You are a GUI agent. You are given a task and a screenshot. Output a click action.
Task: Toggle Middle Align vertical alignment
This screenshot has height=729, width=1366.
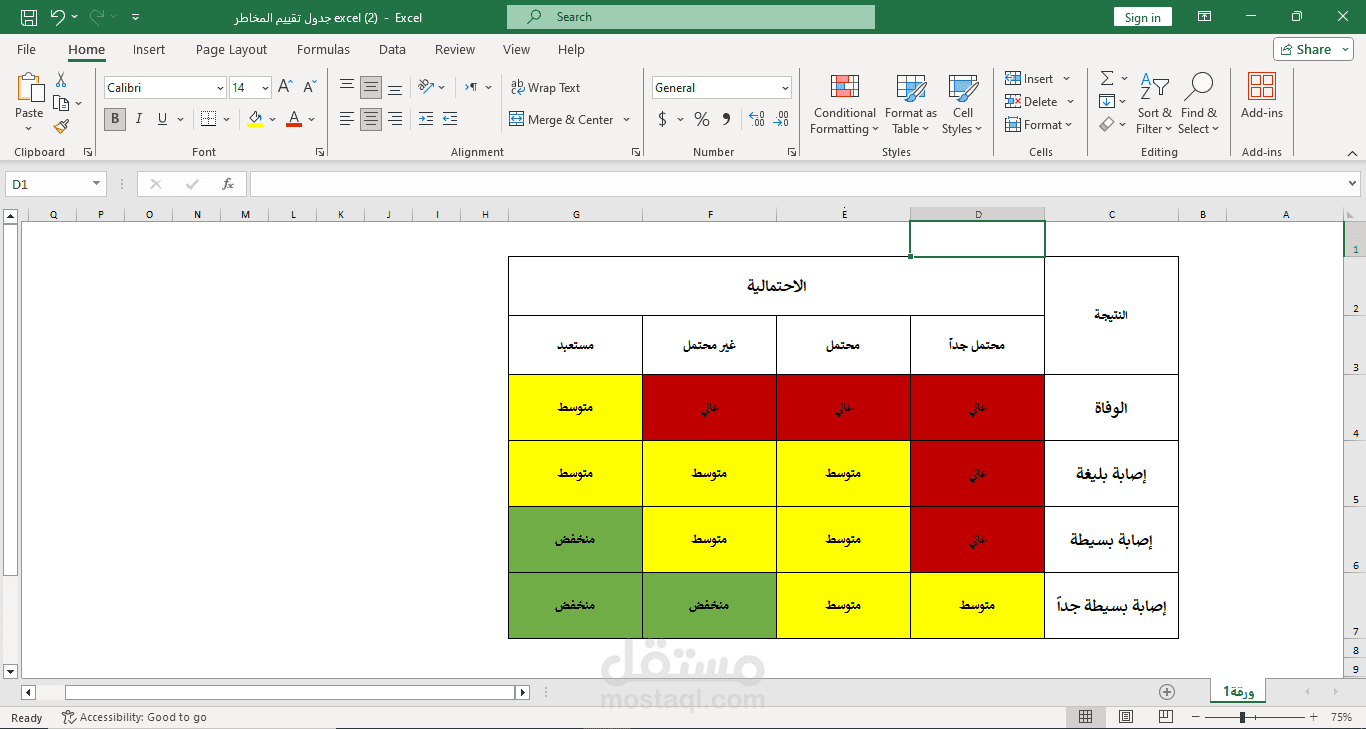[x=371, y=87]
